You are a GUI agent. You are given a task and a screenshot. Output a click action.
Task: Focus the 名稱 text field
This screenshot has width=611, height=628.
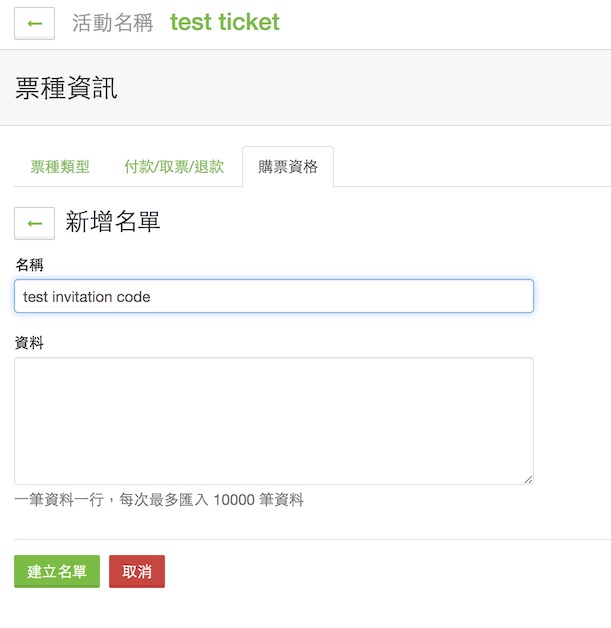pos(274,296)
